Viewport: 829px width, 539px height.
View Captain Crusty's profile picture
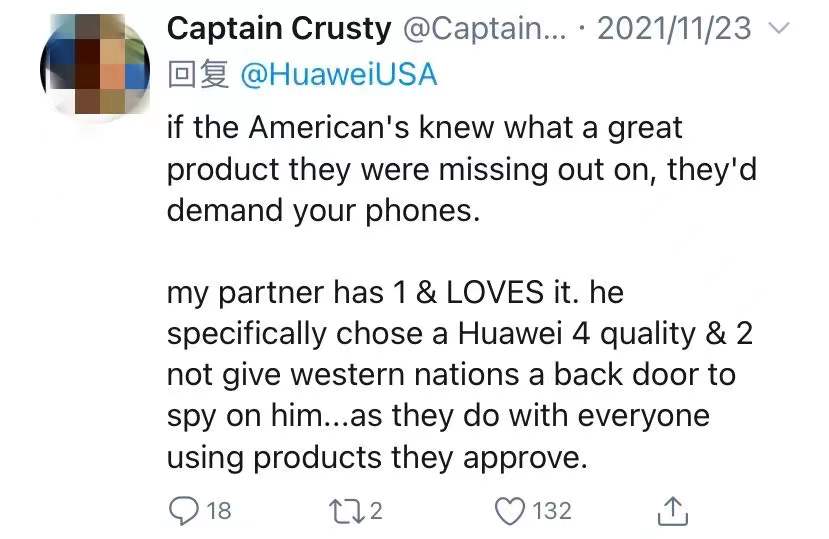coord(95,63)
